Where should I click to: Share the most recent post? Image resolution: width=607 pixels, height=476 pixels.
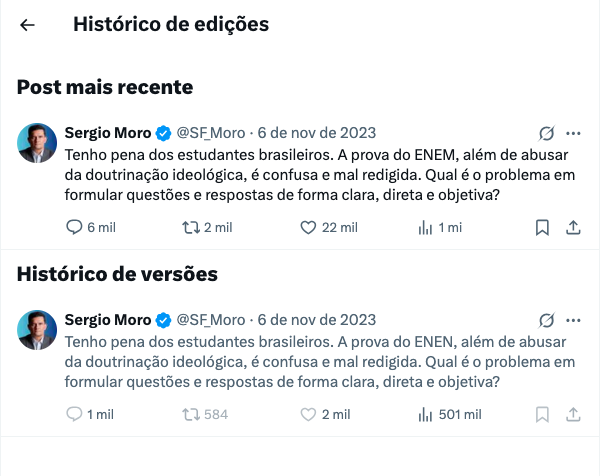[x=573, y=227]
